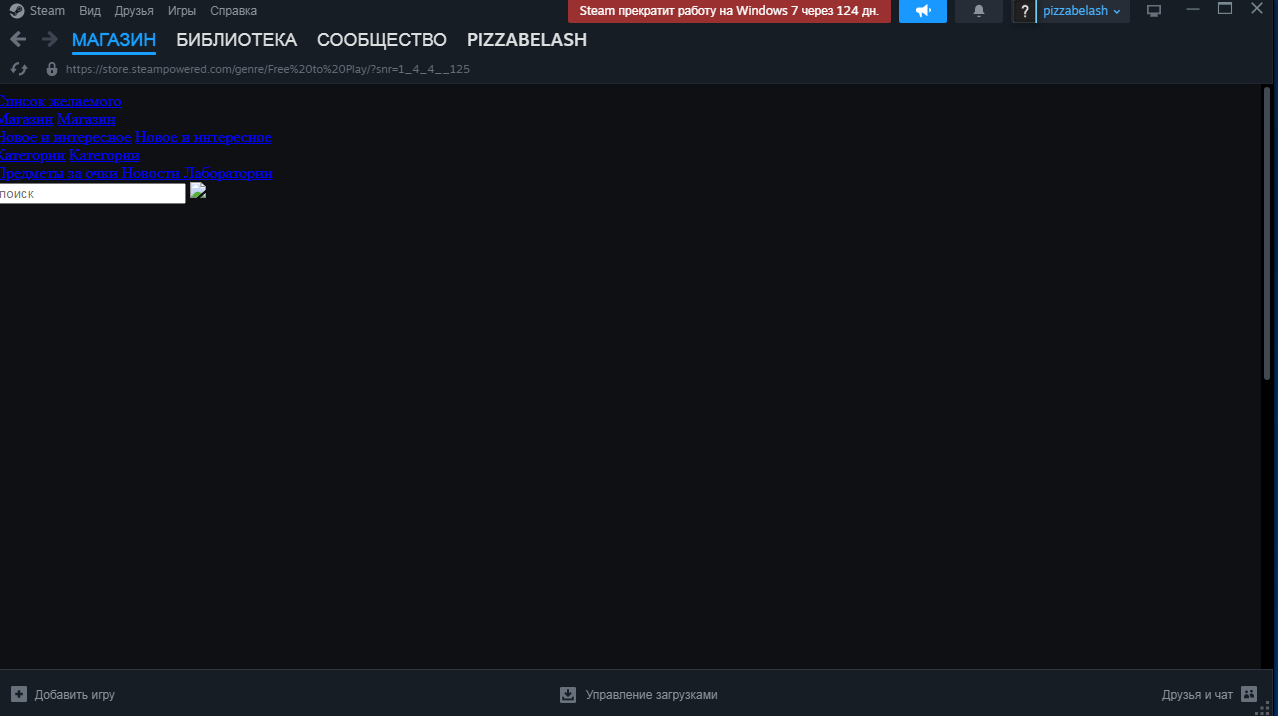Open the Вид menu
Image resolution: width=1278 pixels, height=716 pixels.
pos(90,11)
